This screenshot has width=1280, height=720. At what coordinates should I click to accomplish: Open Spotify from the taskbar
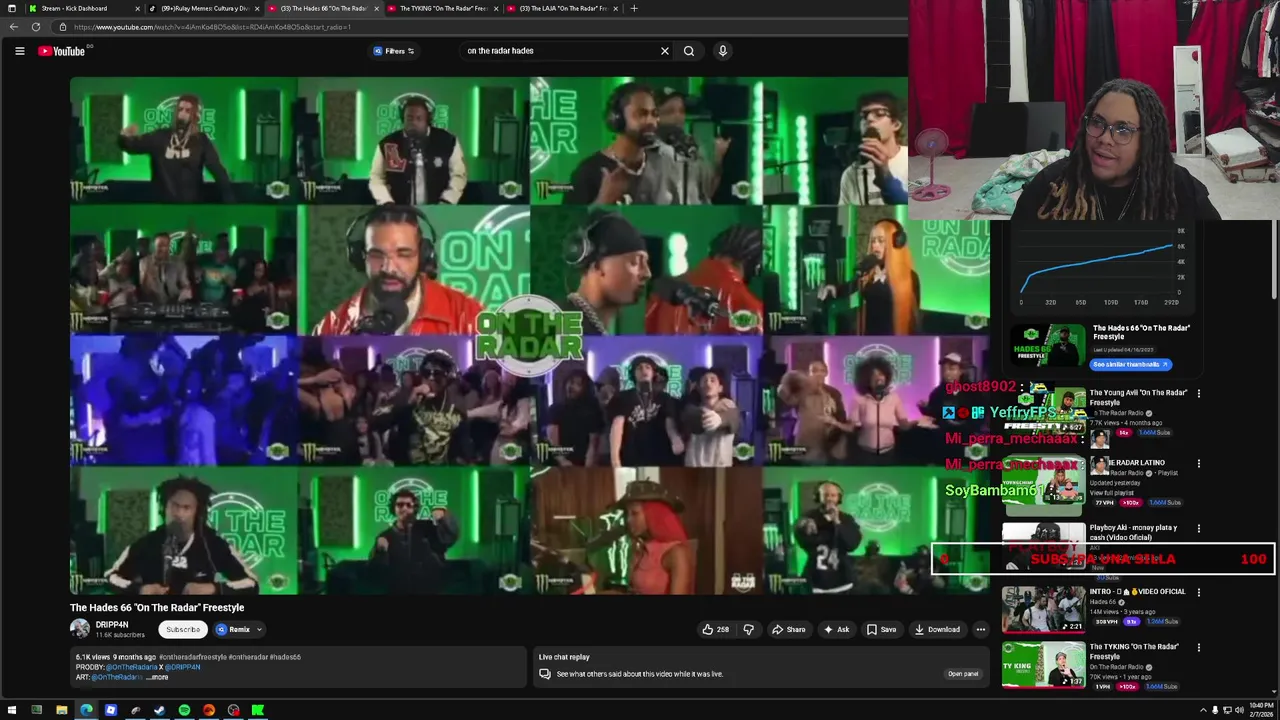[184, 710]
